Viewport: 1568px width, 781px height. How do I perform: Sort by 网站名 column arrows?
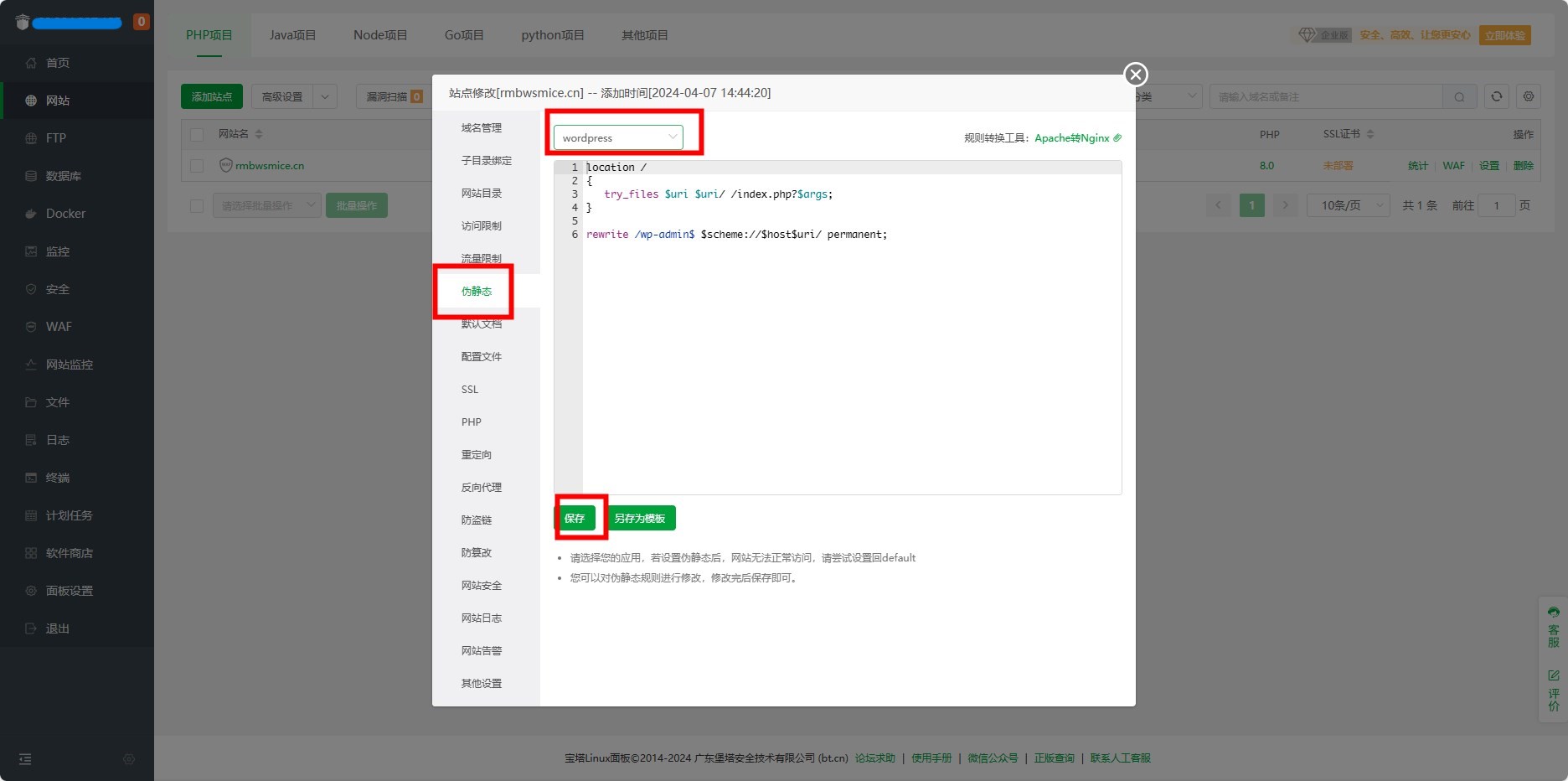click(x=259, y=134)
